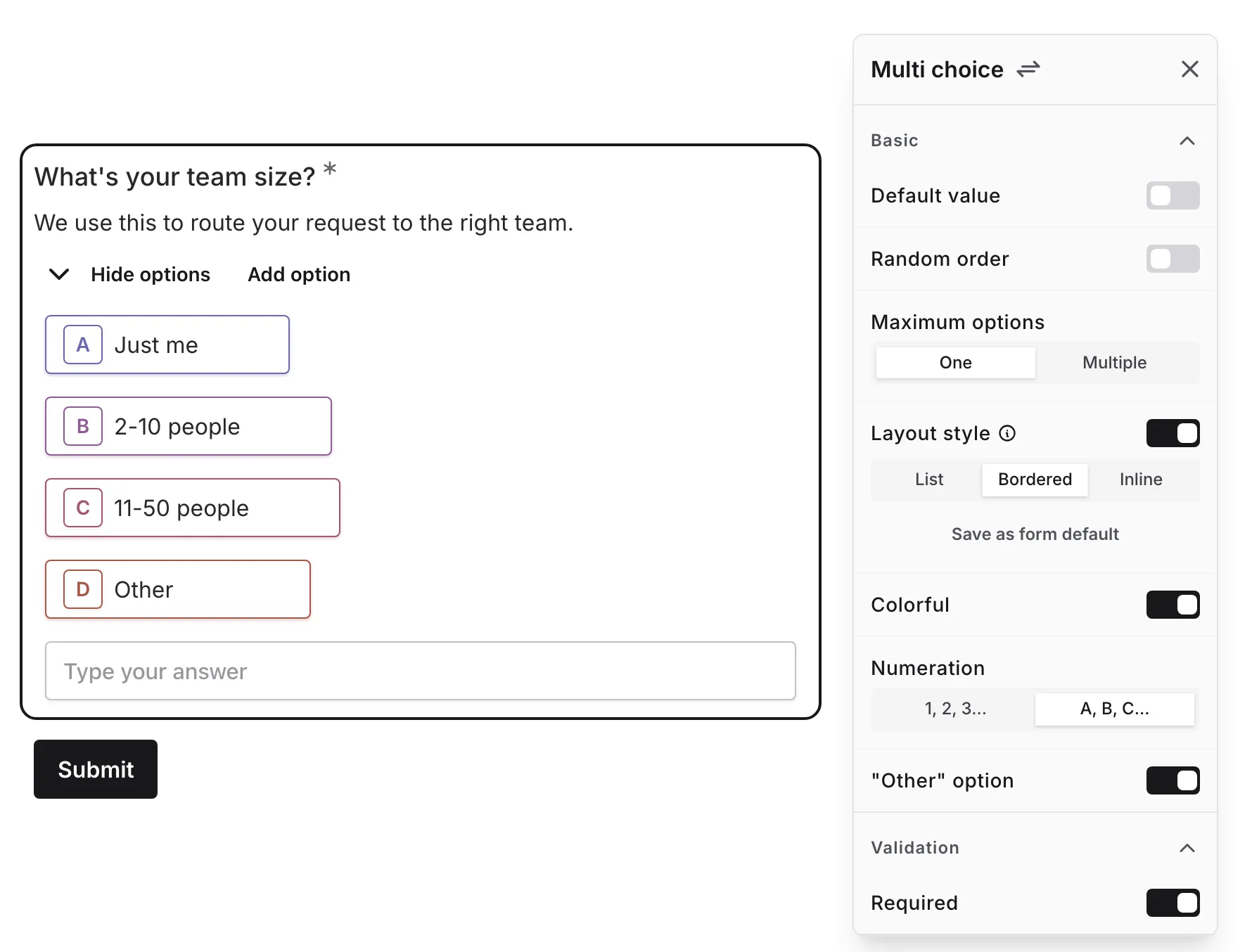
Task: Close the Multi choice panel
Action: [1189, 69]
